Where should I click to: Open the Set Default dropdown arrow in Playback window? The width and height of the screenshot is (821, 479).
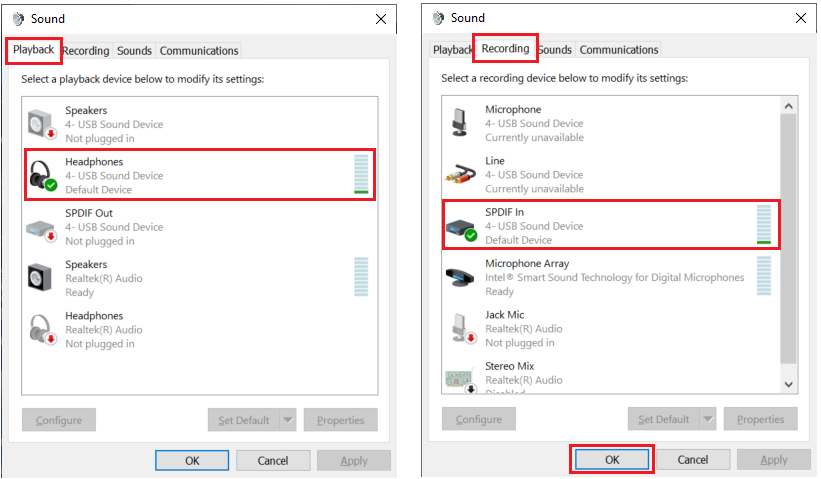(288, 420)
